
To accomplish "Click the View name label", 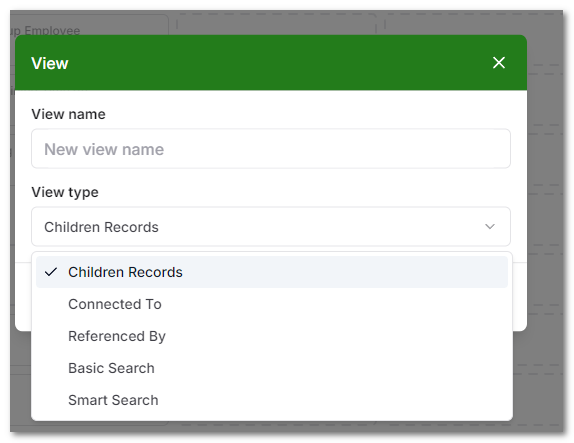I will point(68,114).
